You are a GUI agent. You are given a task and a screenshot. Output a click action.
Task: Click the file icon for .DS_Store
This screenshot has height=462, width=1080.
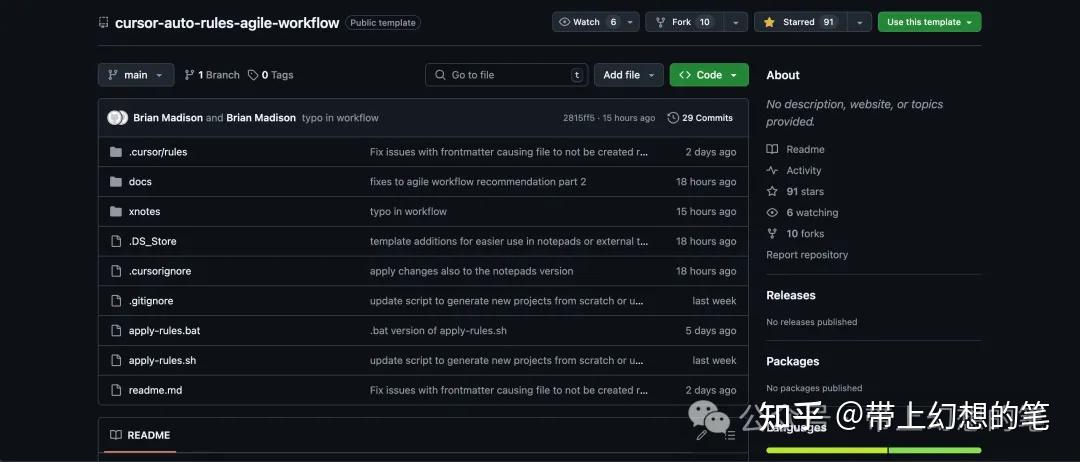pos(116,241)
